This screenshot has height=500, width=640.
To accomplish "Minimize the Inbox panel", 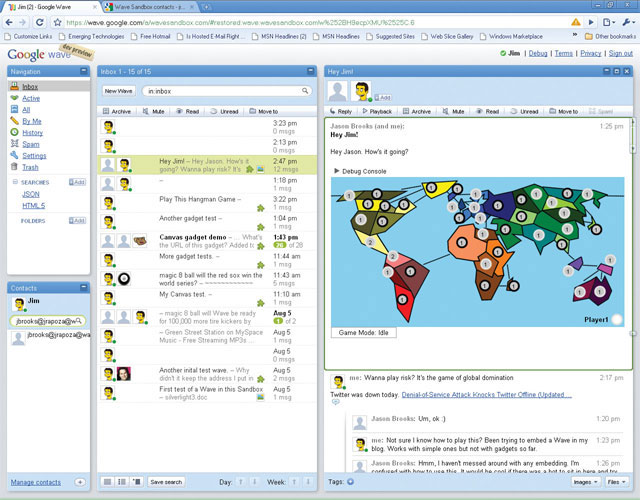I will pyautogui.click(x=311, y=71).
